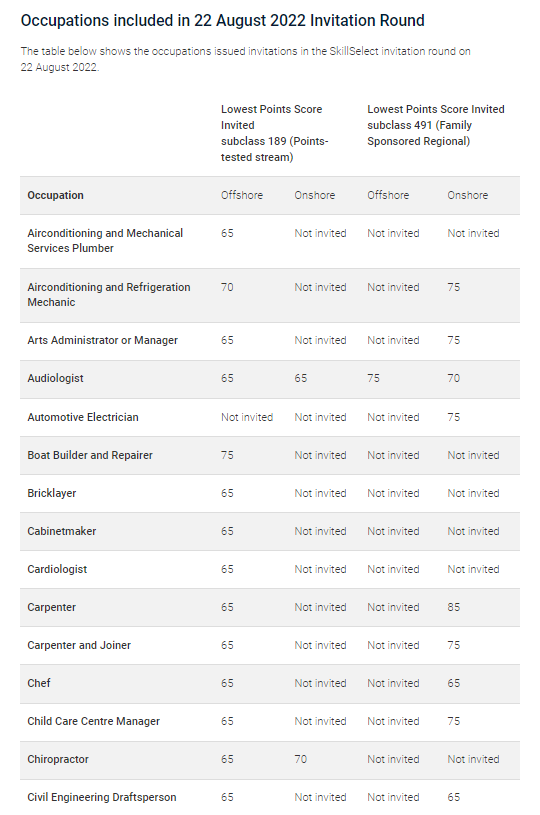Select the Audiologist 491 offshore score 75
The width and height of the screenshot is (540, 815).
point(373,378)
